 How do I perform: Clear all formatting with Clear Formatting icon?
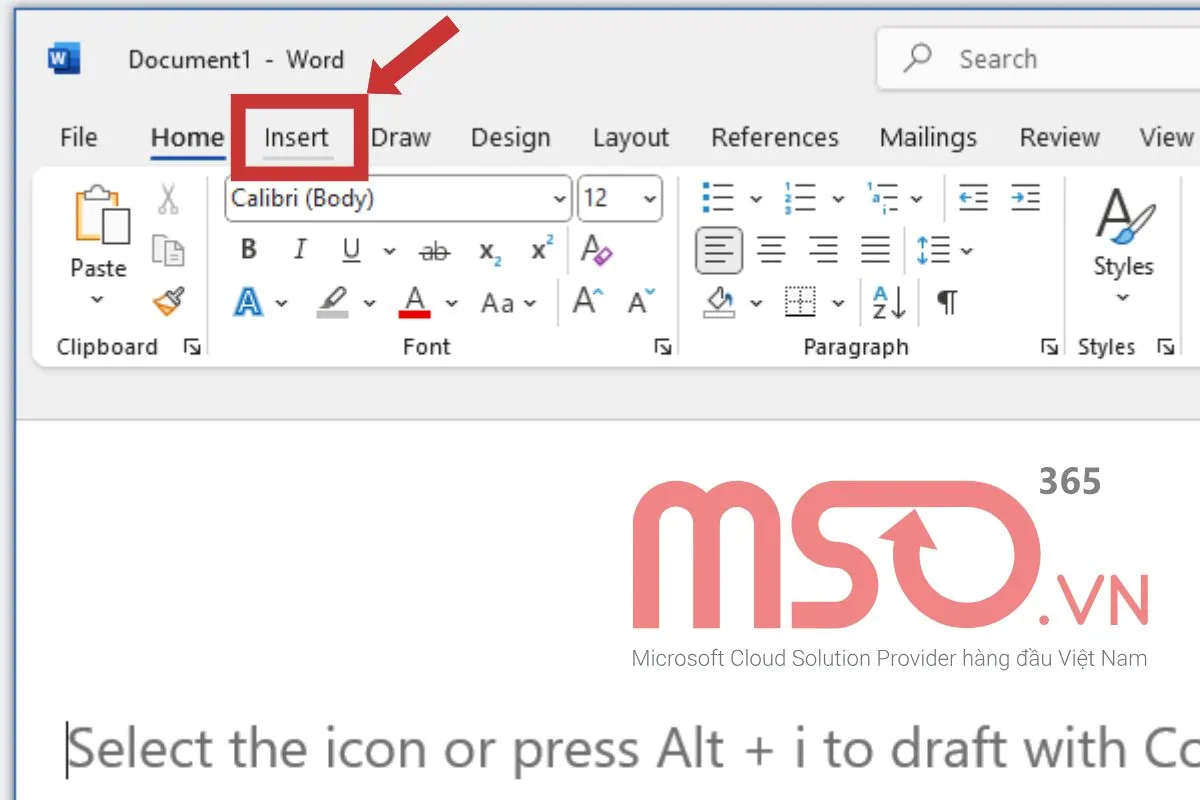[596, 251]
